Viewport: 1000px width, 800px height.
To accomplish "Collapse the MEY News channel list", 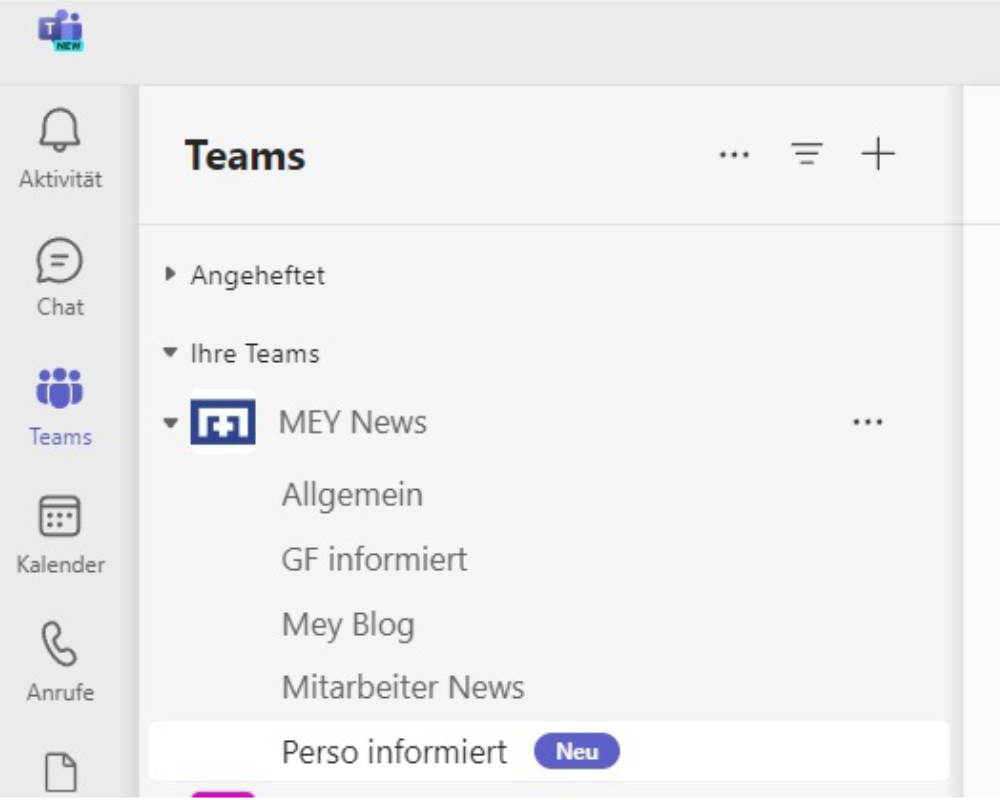I will click(170, 422).
